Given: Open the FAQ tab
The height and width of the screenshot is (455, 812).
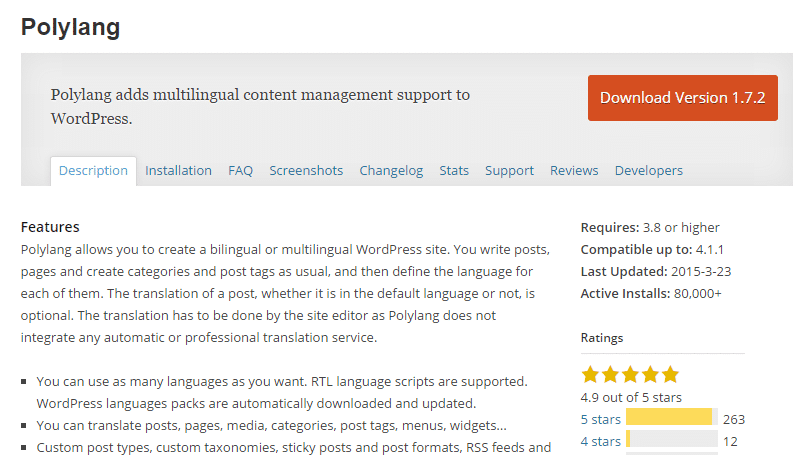Looking at the screenshot, I should pos(240,171).
